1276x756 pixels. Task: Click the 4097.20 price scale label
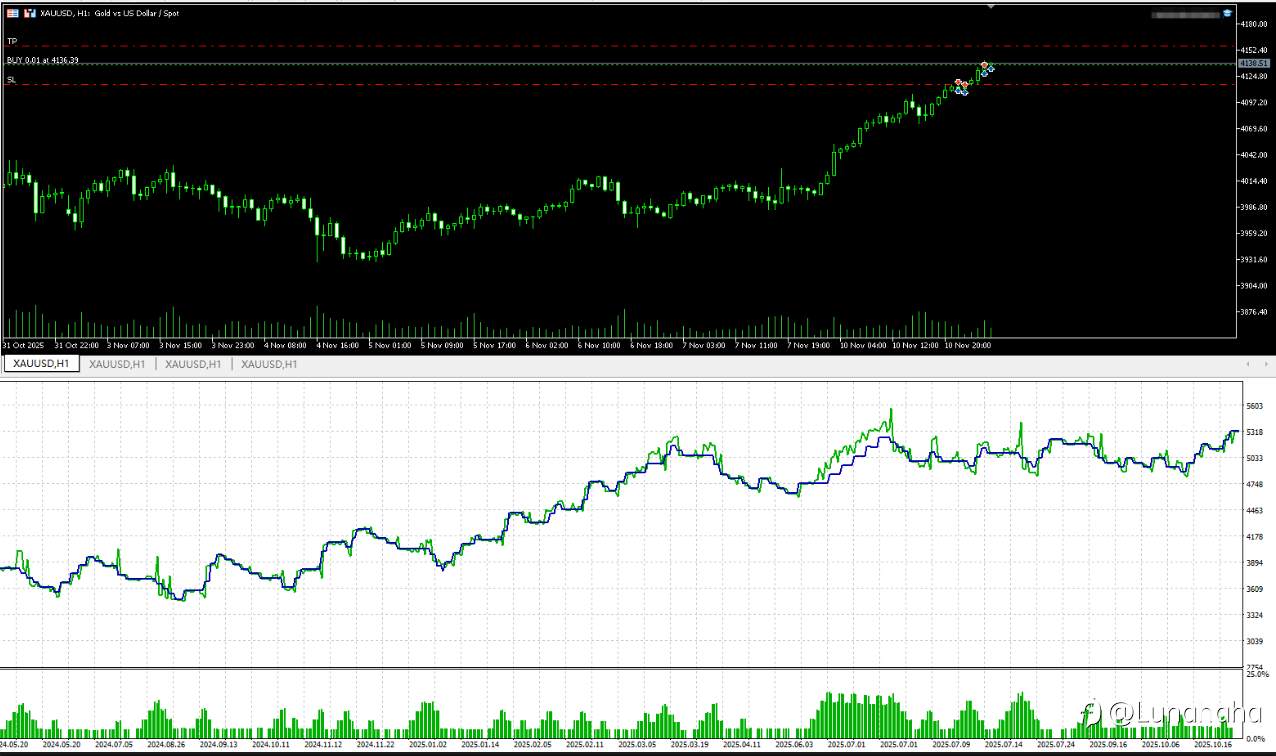[x=1254, y=102]
